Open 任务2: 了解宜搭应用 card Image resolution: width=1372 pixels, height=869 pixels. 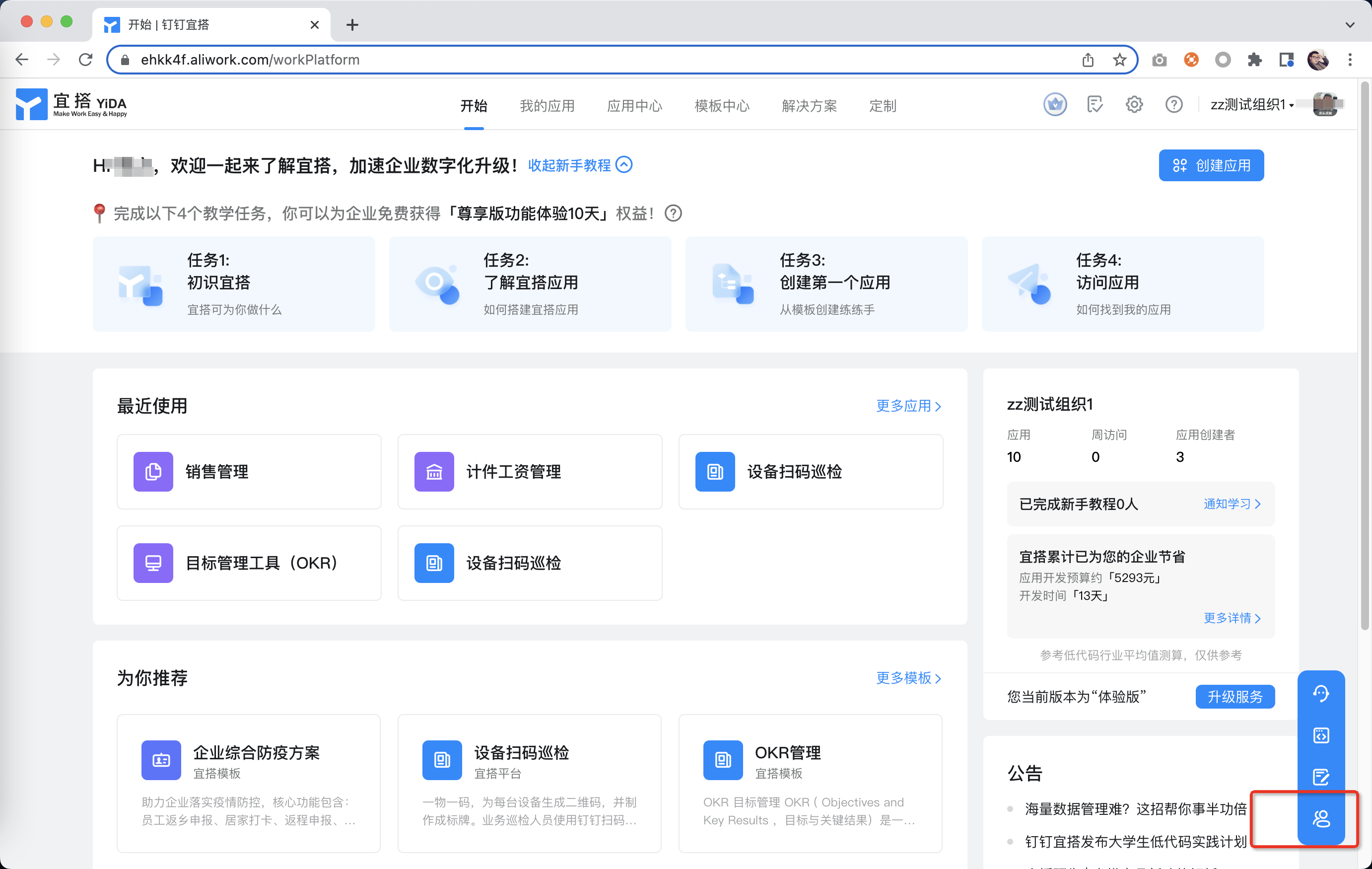[x=530, y=284]
